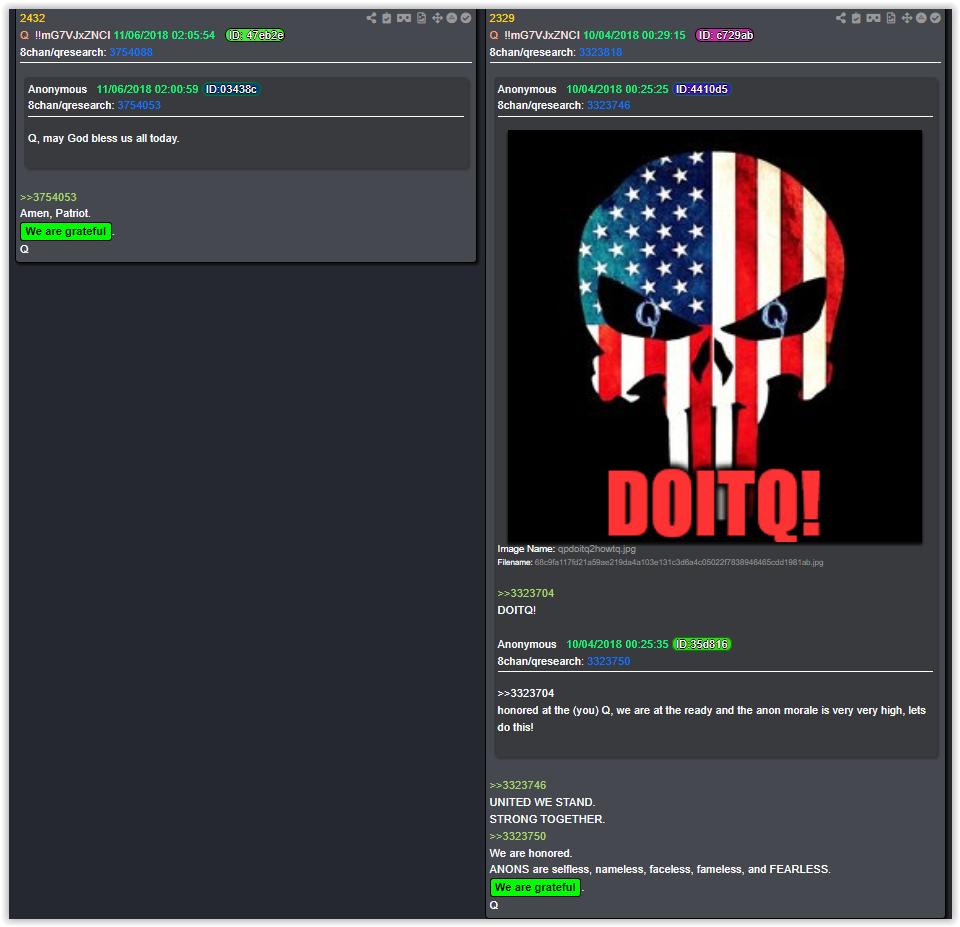The width and height of the screenshot is (960, 927).
Task: Click the VR goggles icon on post 2432
Action: tap(403, 18)
